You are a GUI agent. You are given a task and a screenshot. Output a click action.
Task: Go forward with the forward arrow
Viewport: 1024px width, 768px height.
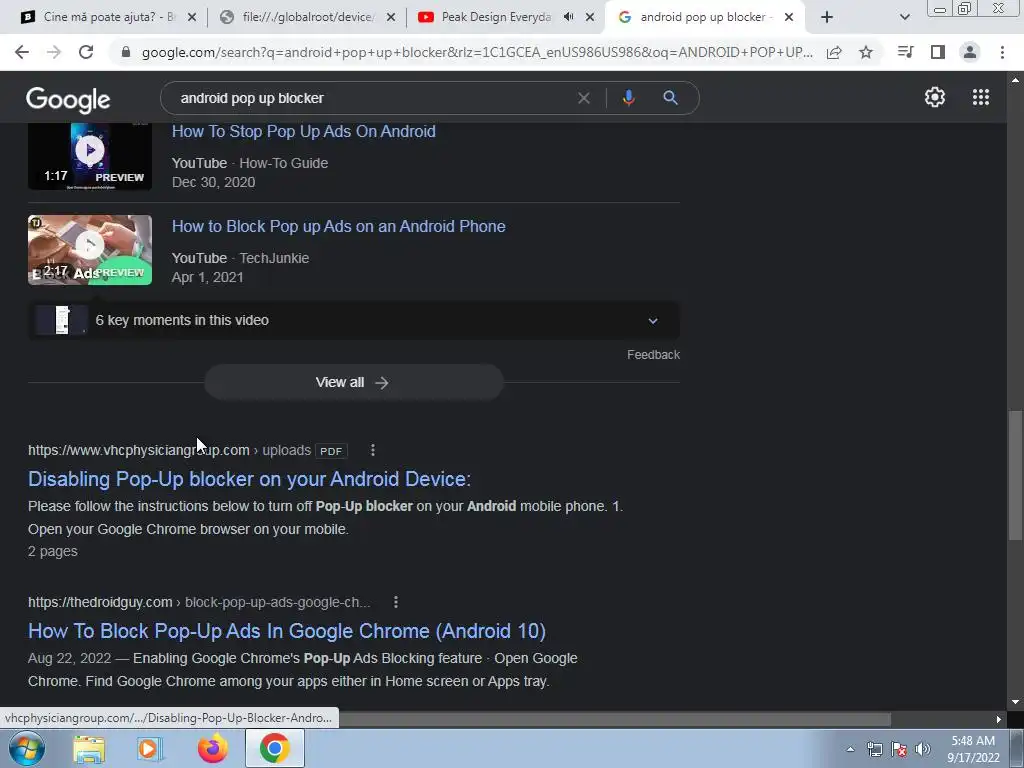tap(54, 52)
